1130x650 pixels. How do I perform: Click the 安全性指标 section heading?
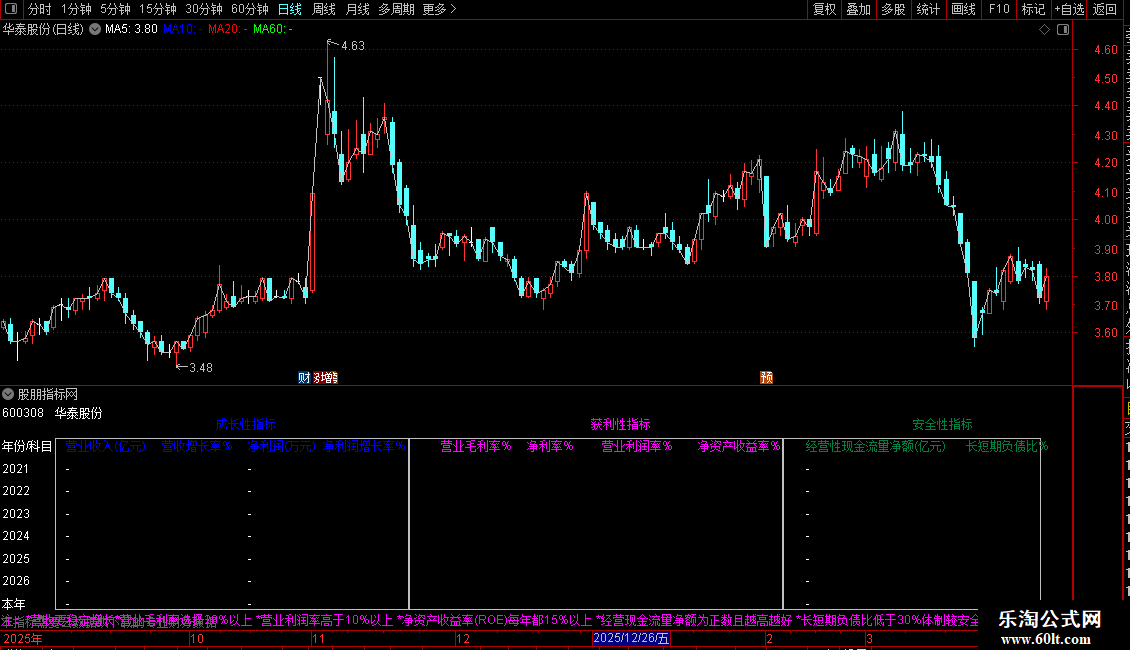pos(943,425)
